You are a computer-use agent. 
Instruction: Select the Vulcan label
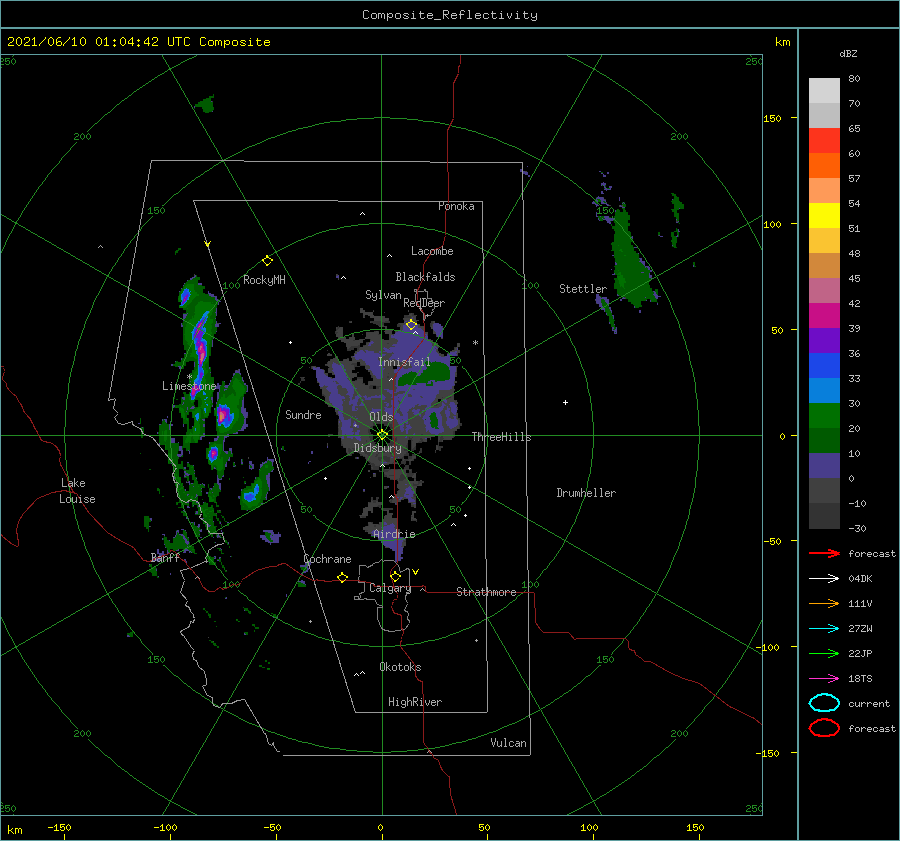point(508,743)
